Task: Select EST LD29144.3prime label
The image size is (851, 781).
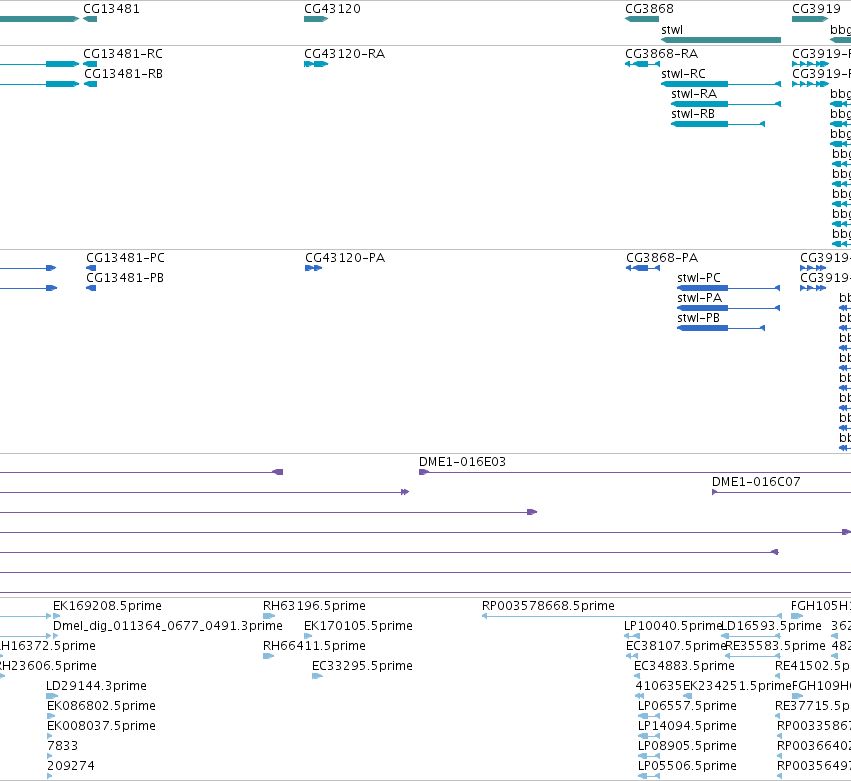Action: tap(97, 686)
